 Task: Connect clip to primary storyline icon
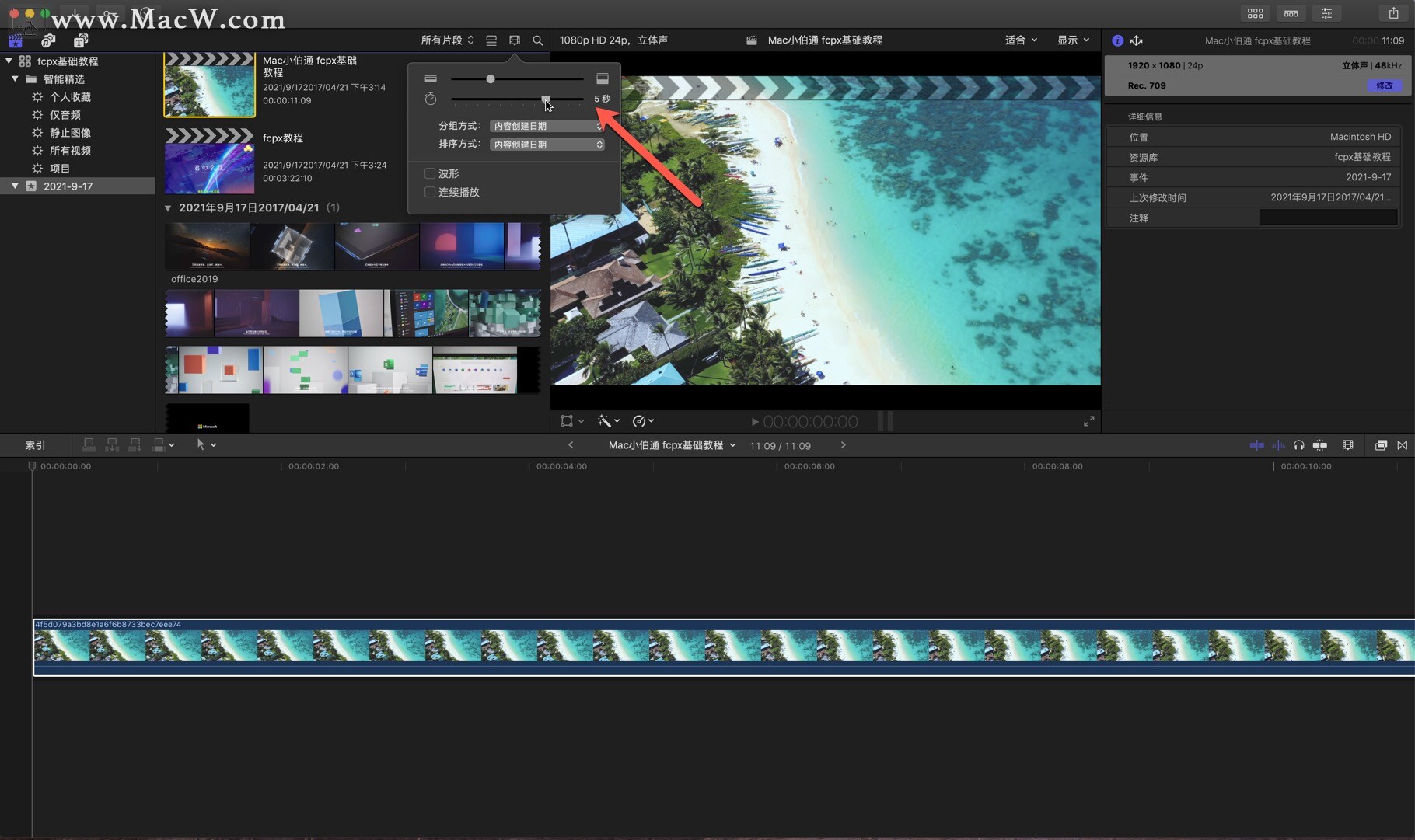click(89, 444)
